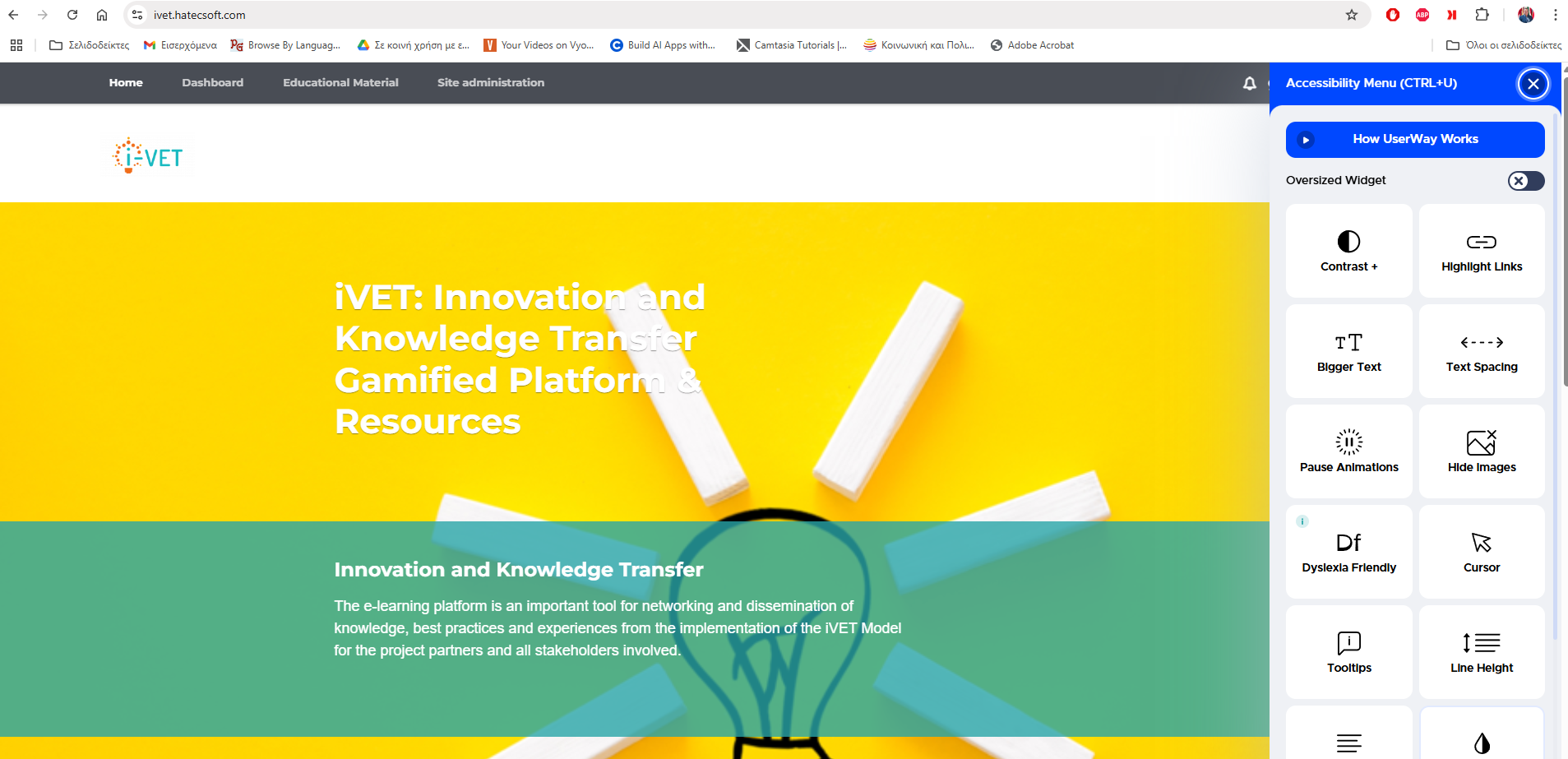The image size is (1568, 759).
Task: Enable the Line Height option
Action: coord(1482,652)
